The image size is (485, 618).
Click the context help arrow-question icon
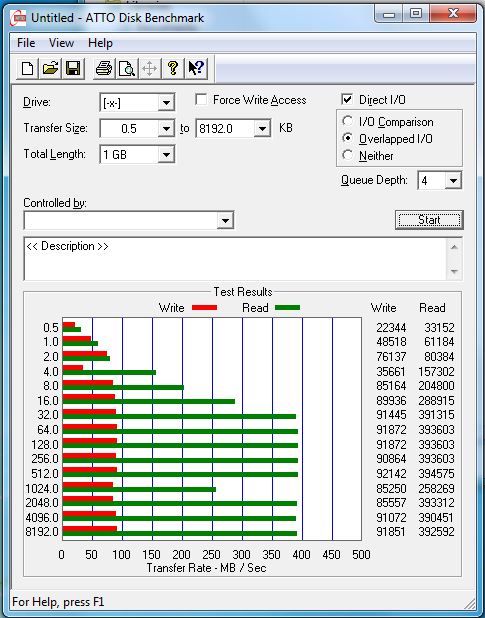click(x=196, y=69)
